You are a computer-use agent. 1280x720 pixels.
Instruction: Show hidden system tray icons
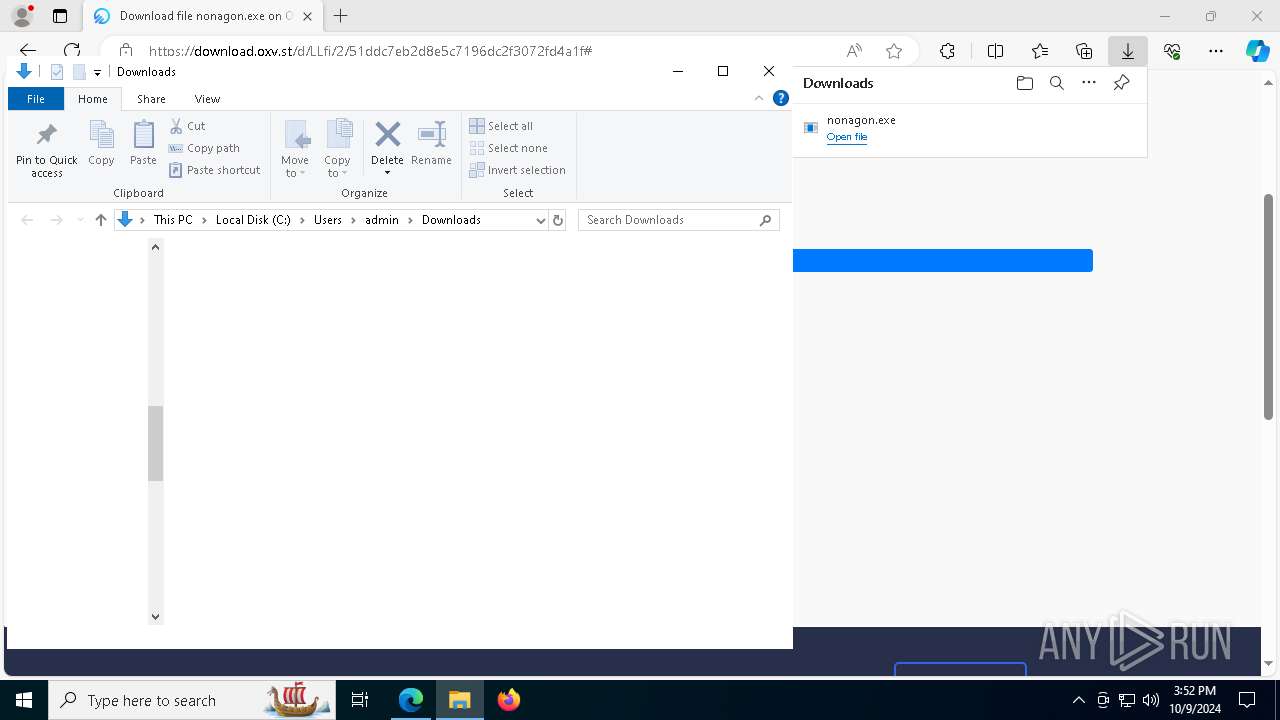(x=1078, y=700)
